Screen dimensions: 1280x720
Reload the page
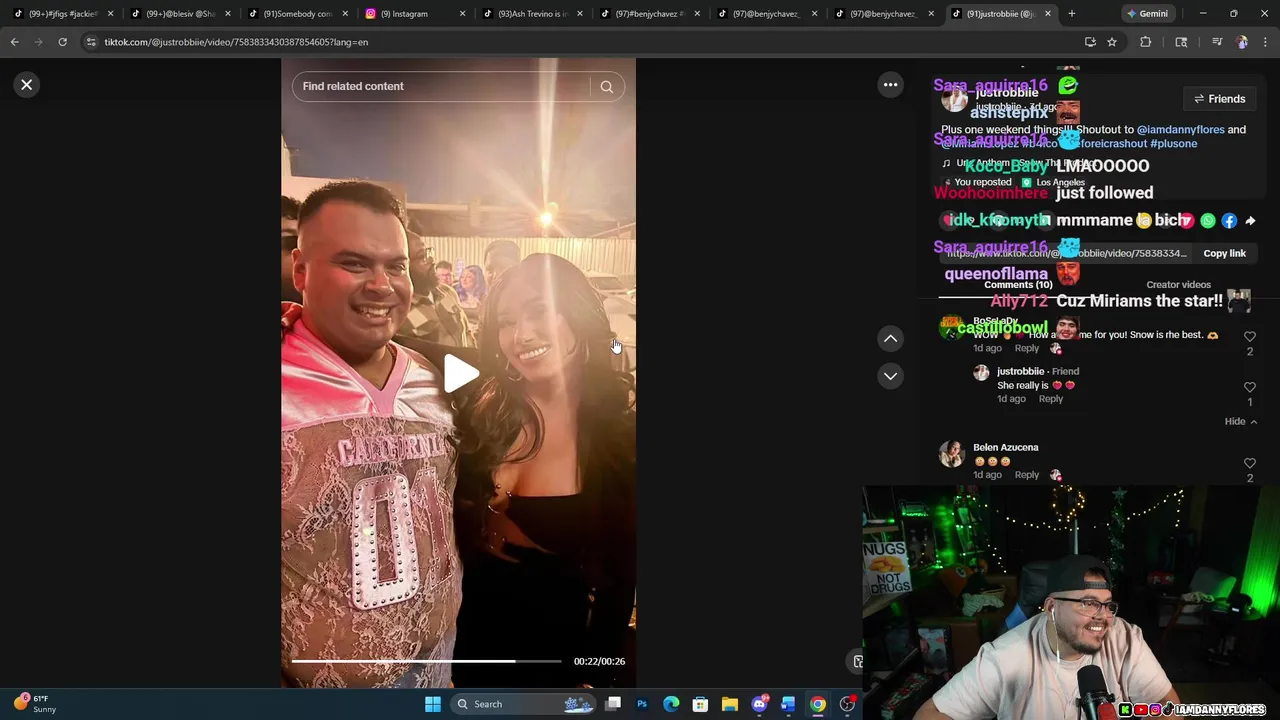click(x=62, y=42)
